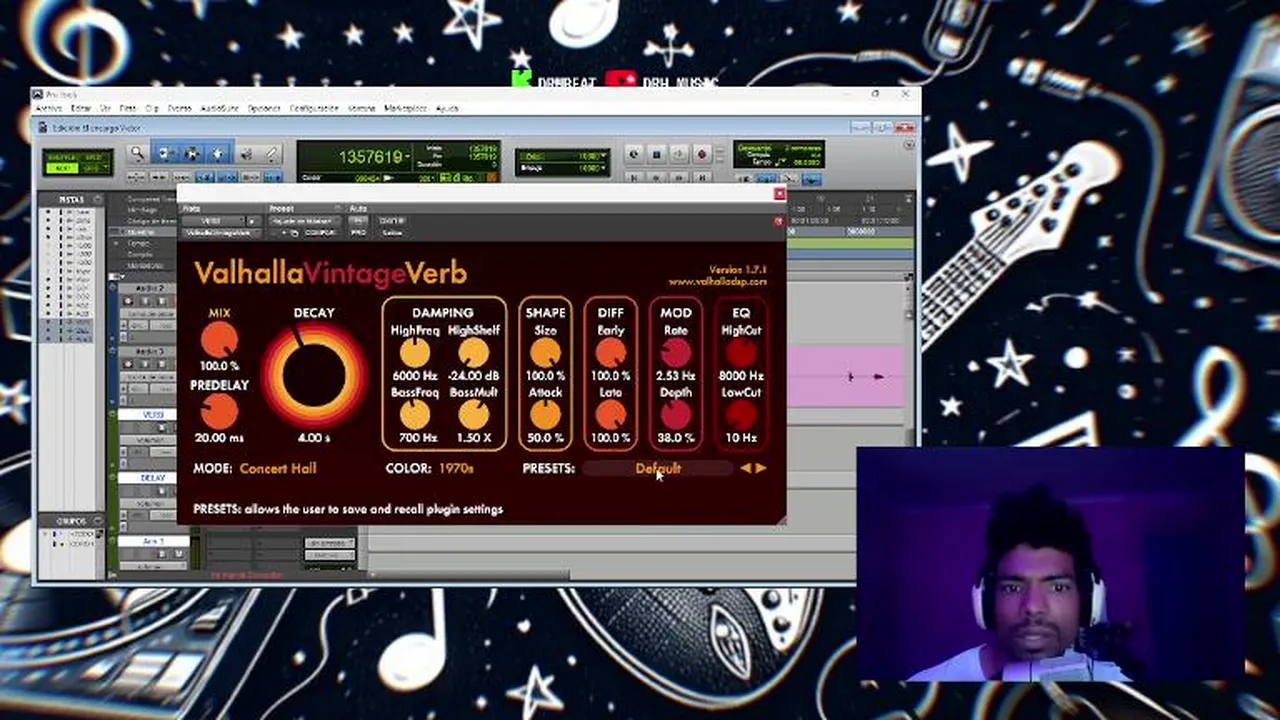Click the pink audio clip in the timeline
Screen dimensions: 1280x720
pyautogui.click(x=845, y=377)
